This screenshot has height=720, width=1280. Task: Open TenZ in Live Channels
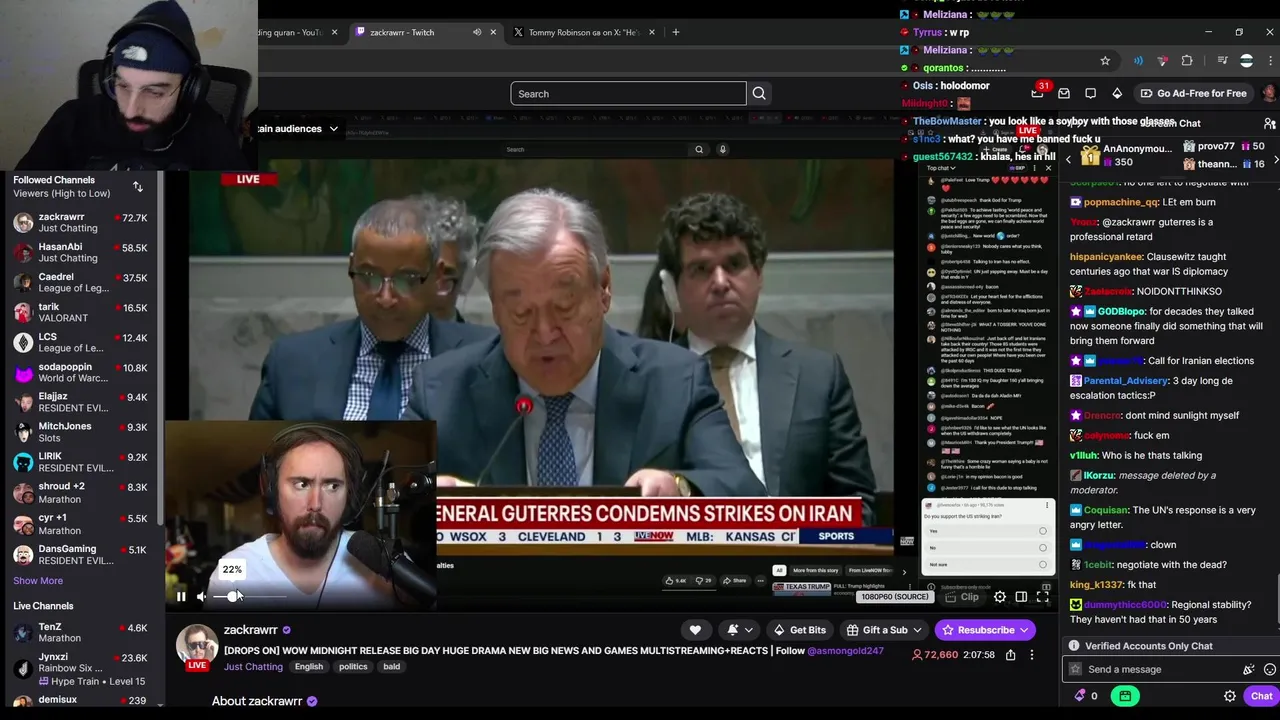click(x=80, y=633)
